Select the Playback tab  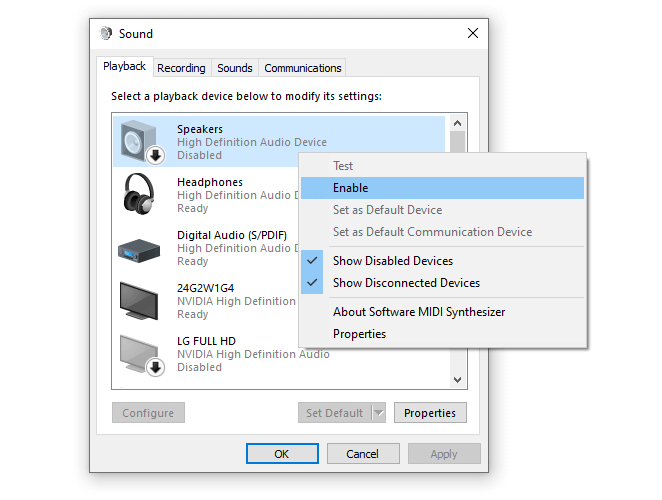(x=125, y=66)
